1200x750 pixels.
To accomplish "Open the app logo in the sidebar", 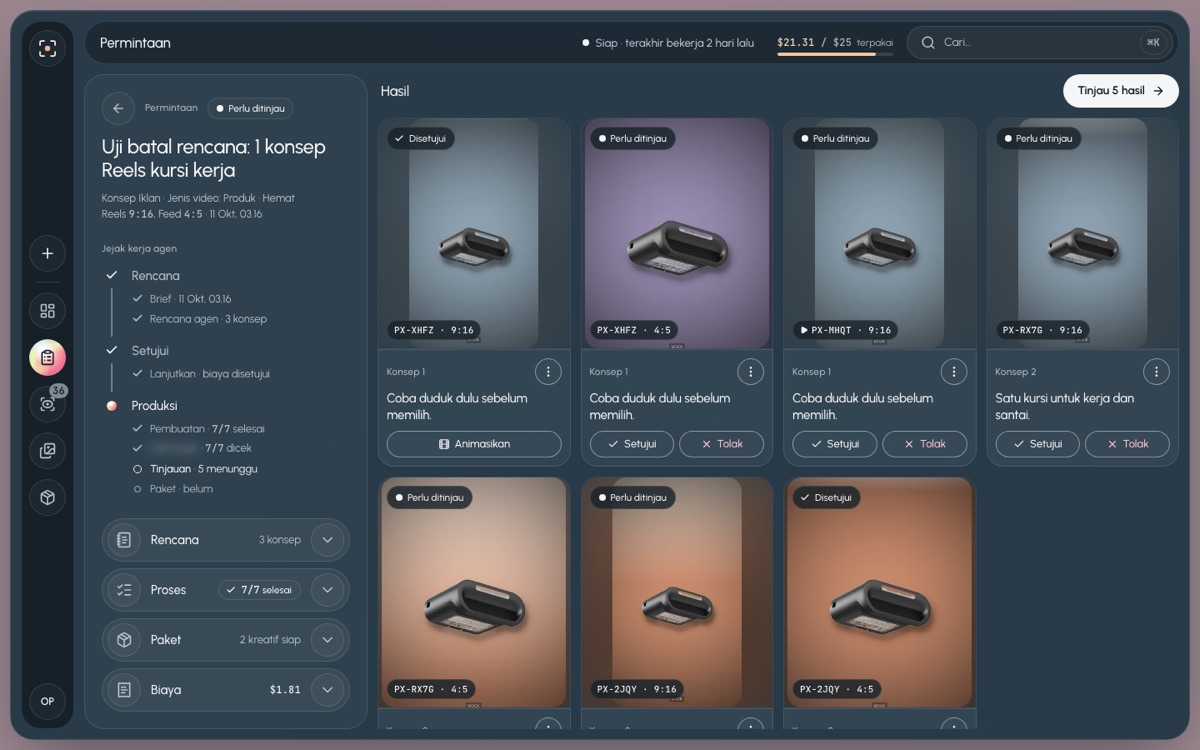I will pos(47,48).
